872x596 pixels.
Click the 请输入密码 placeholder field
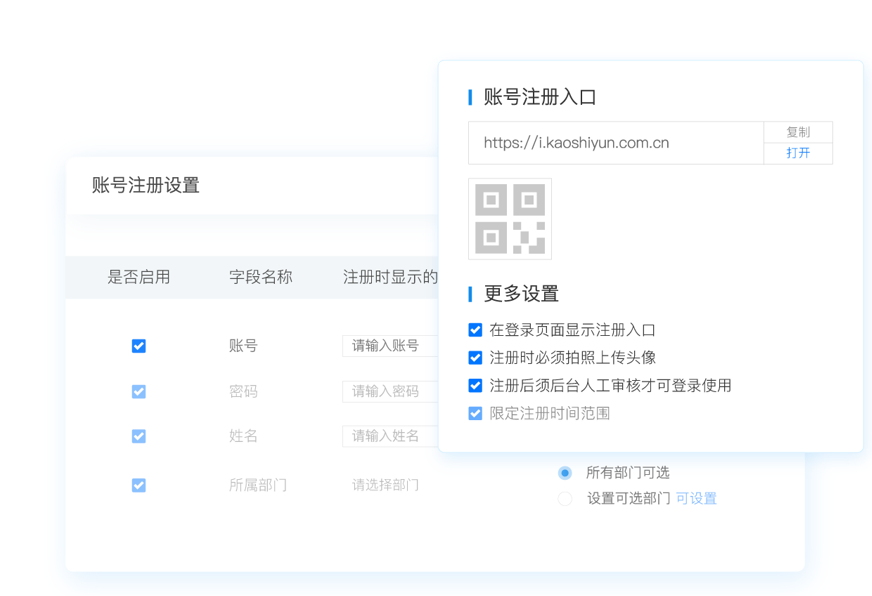389,391
